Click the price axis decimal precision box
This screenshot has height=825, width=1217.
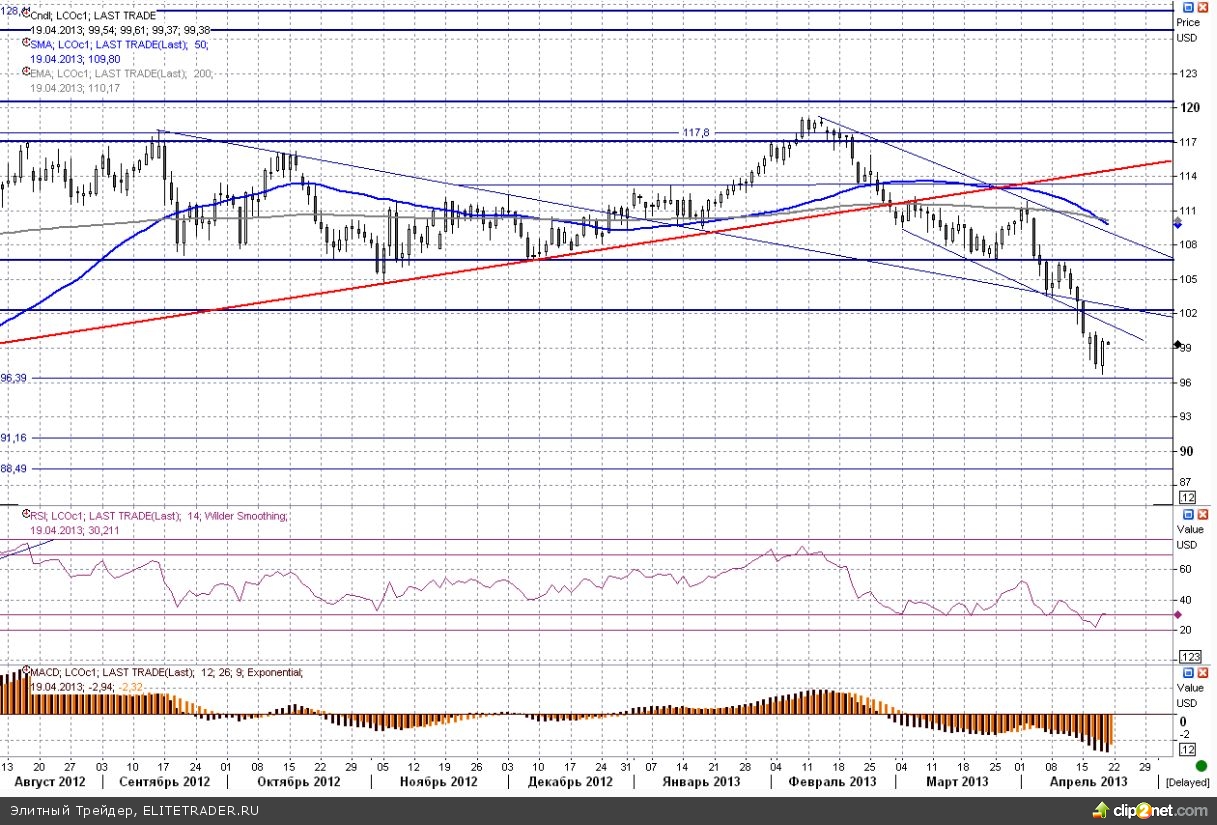pyautogui.click(x=1188, y=497)
